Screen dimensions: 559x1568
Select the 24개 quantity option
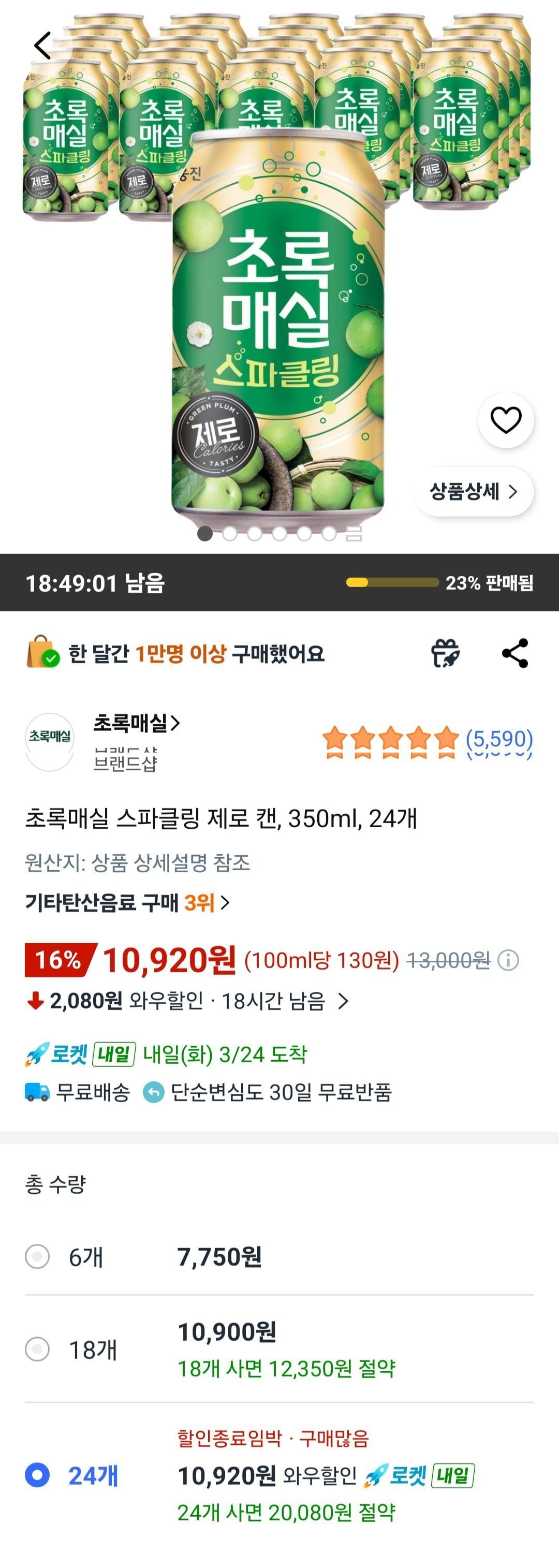(37, 1475)
